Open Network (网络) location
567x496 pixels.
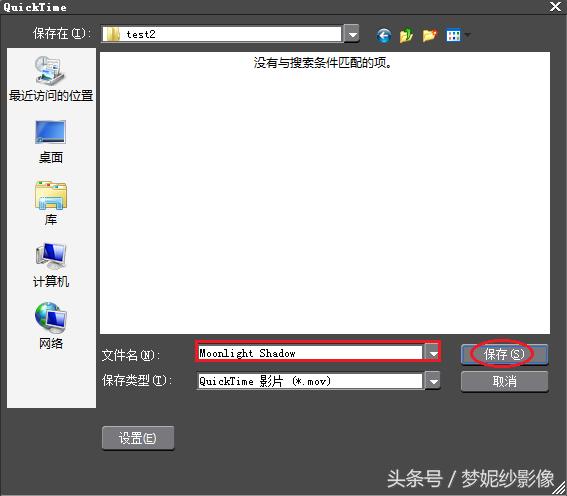point(51,326)
